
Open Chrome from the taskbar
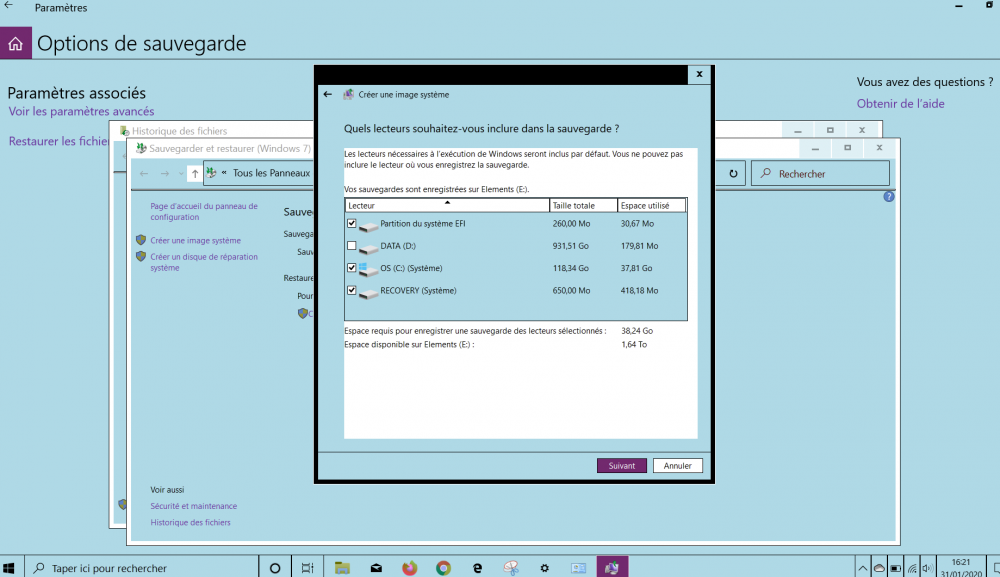point(443,568)
